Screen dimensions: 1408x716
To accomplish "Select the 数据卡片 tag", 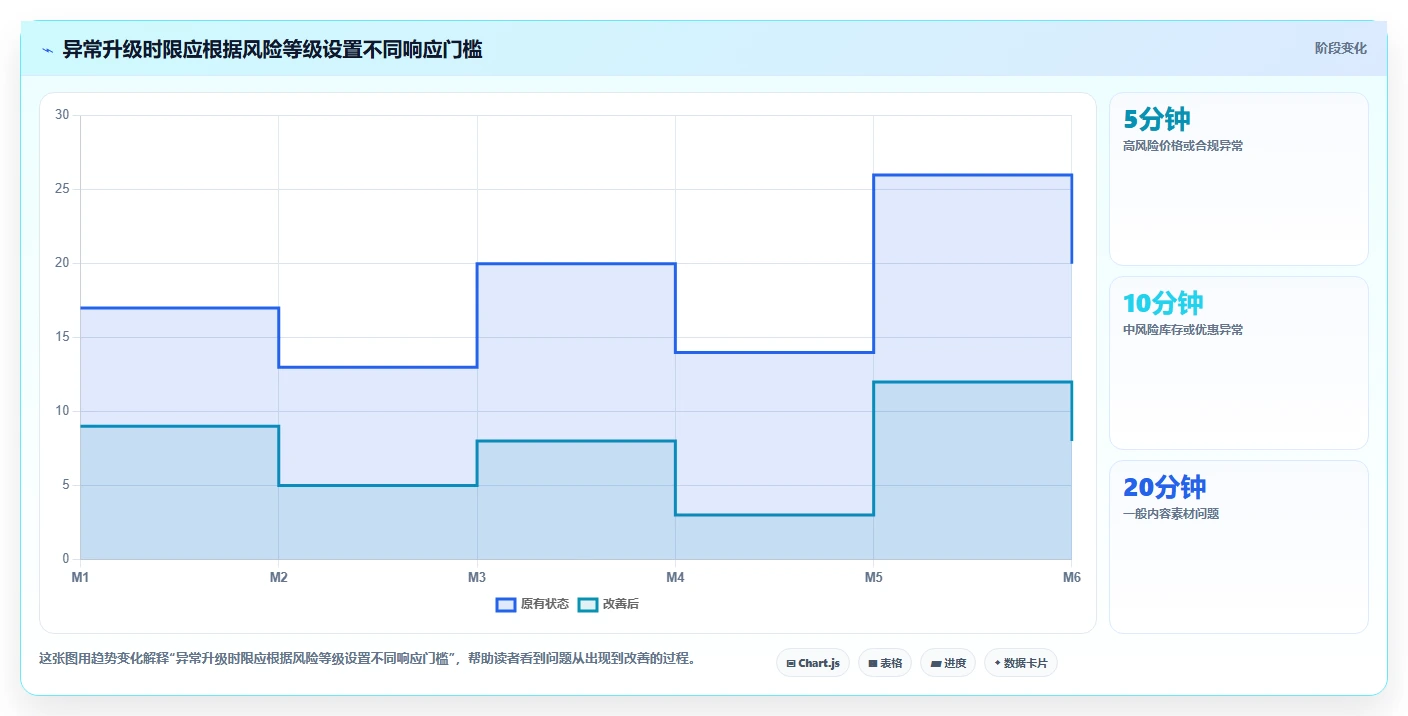I will point(1021,663).
